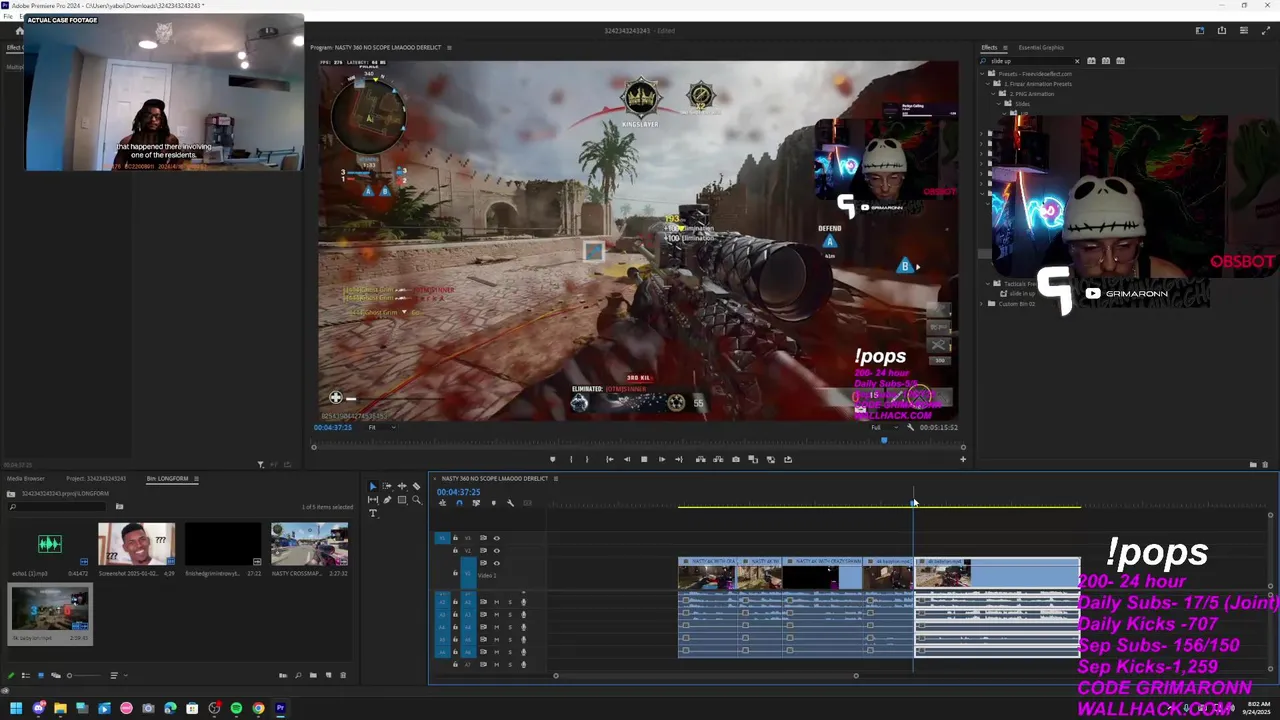Step back one frame in Program monitor
Viewport: 1280px width, 720px height.
[x=627, y=459]
